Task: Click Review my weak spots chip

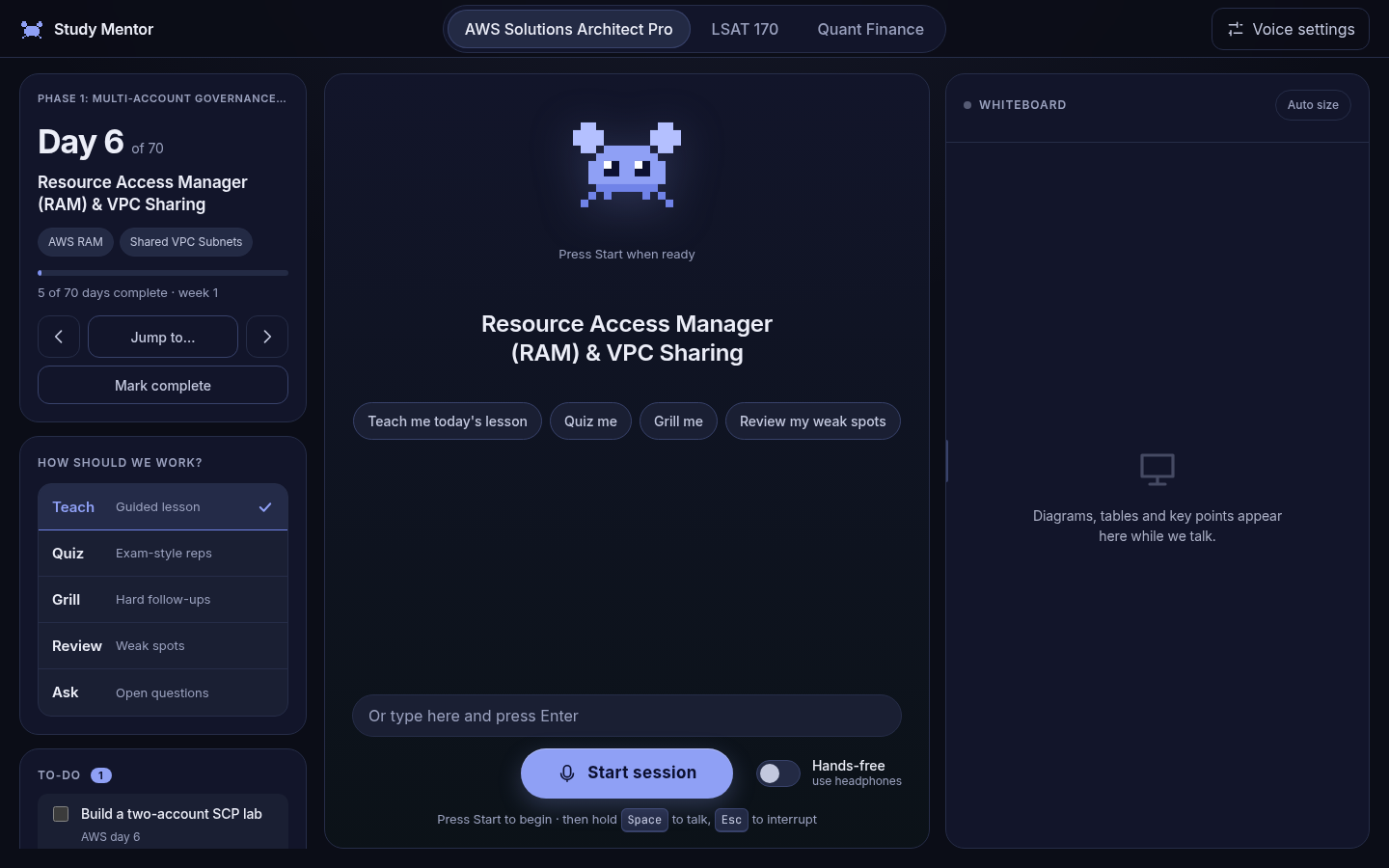Action: click(813, 421)
